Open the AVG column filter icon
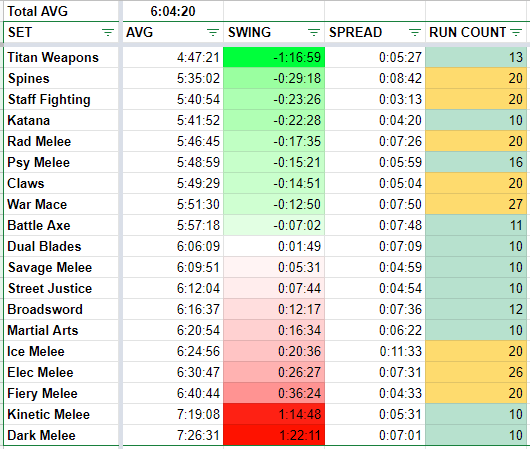This screenshot has width=530, height=449. (213, 32)
